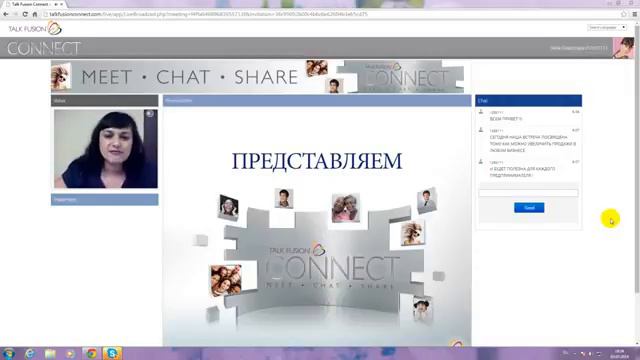Click the blue header below the video

[x=104, y=200]
